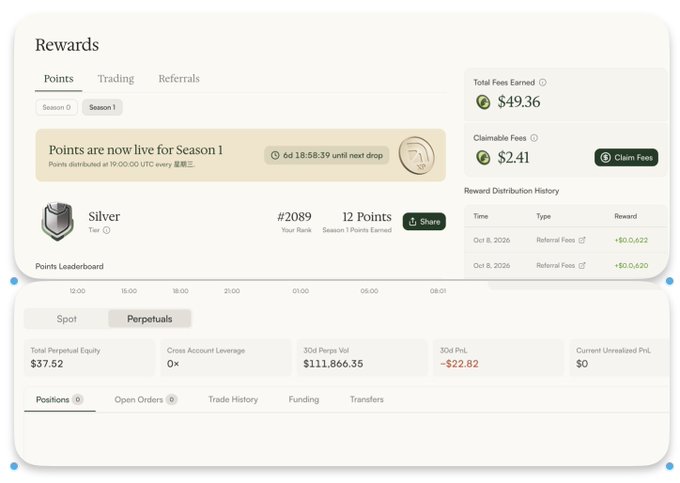Click the countdown until next drop pill
680x483 pixels.
(327, 155)
